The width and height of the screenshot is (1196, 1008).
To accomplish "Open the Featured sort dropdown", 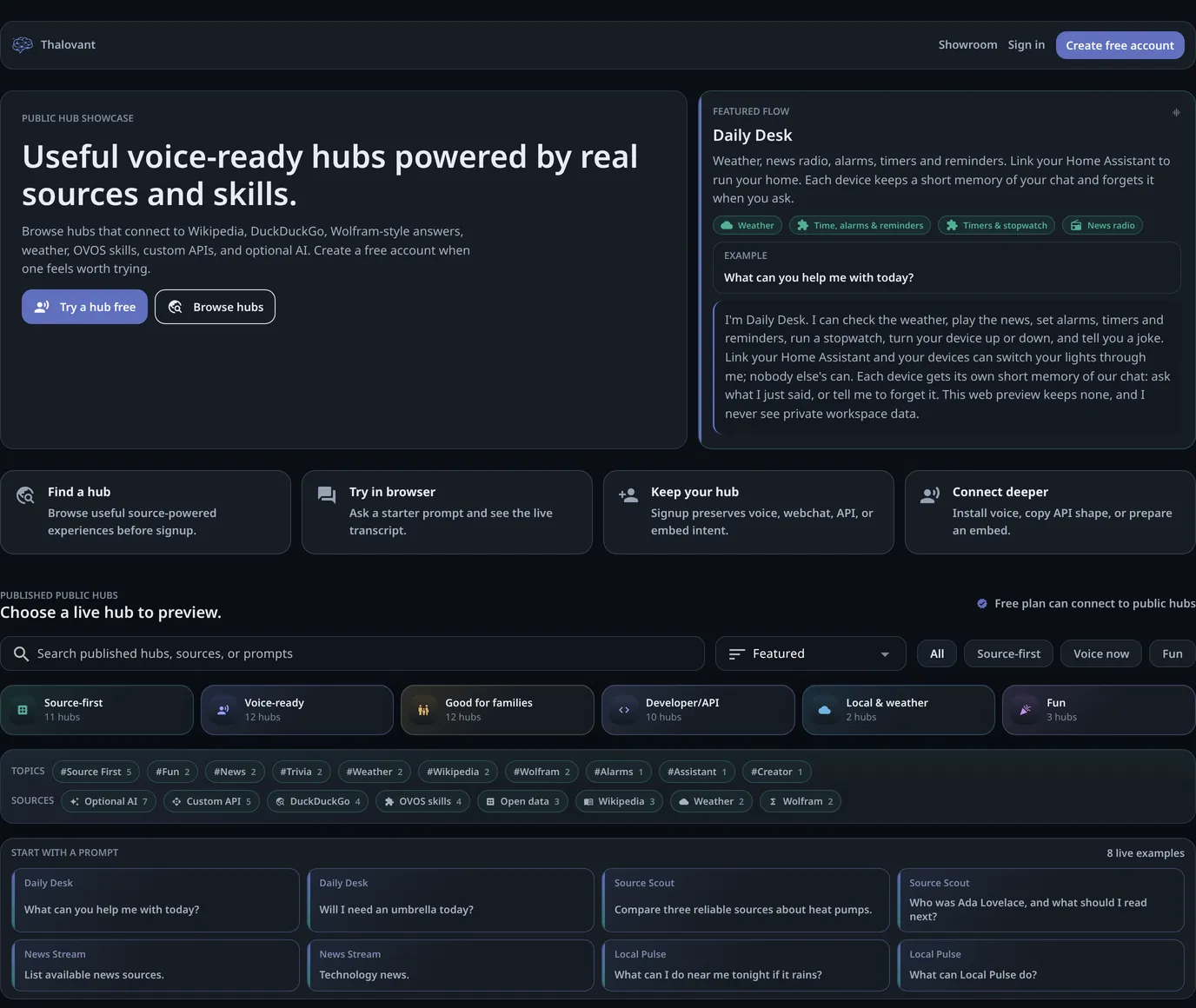I will [810, 653].
